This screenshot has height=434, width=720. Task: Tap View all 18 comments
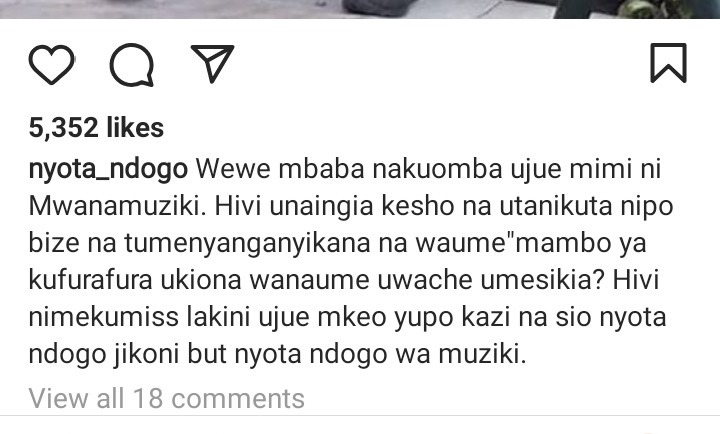coord(166,398)
